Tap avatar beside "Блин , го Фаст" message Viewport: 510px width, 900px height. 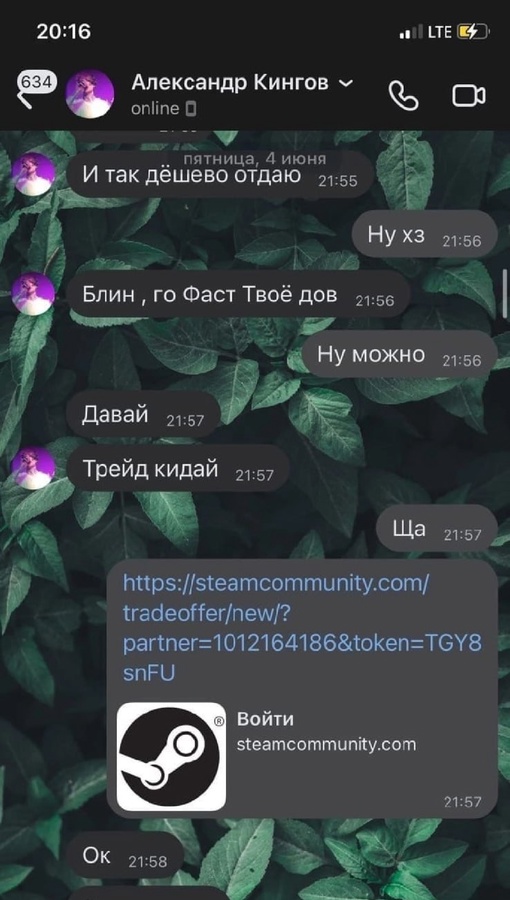click(x=33, y=293)
